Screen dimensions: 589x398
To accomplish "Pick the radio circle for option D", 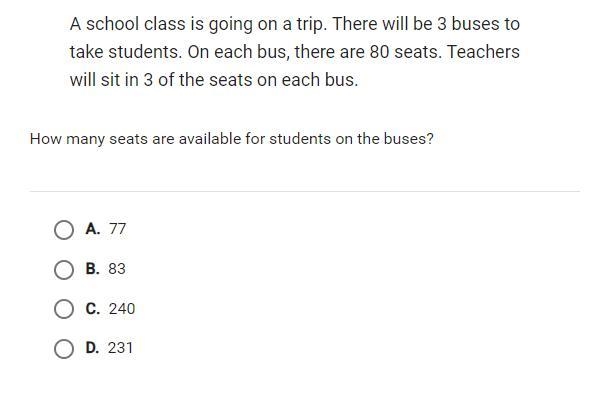I will coord(64,349).
